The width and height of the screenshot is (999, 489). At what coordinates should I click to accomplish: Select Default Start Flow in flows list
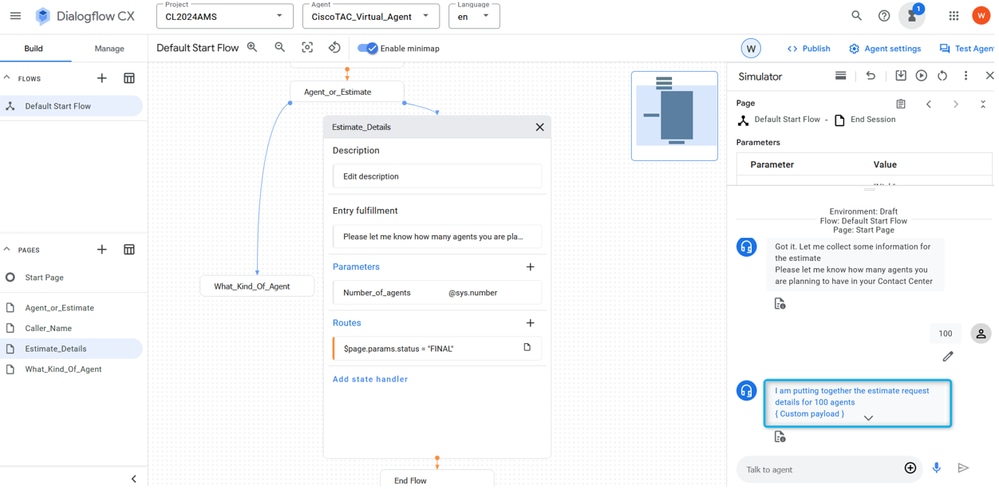click(x=71, y=106)
